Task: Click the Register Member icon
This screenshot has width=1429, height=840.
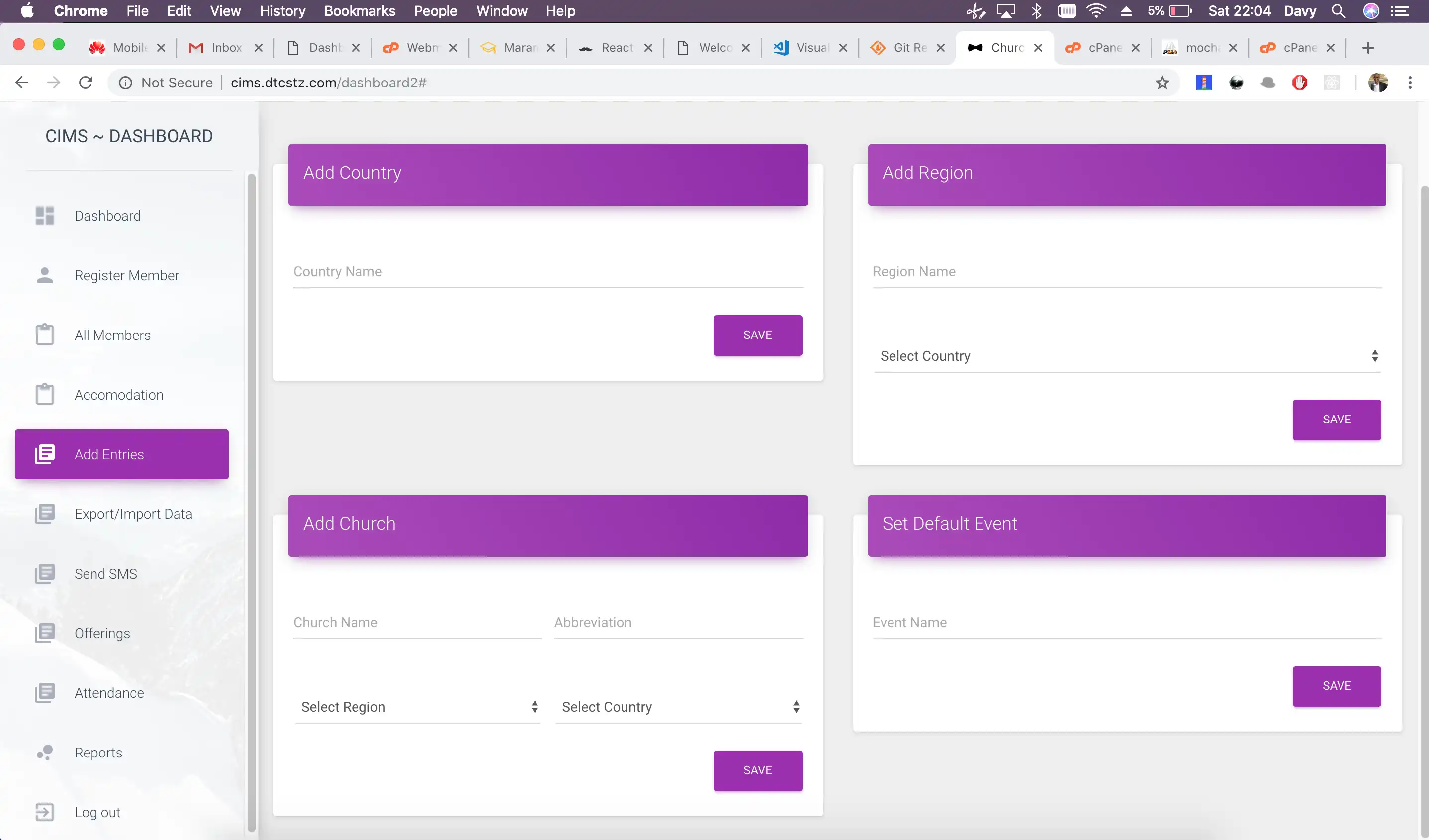Action: [x=45, y=276]
